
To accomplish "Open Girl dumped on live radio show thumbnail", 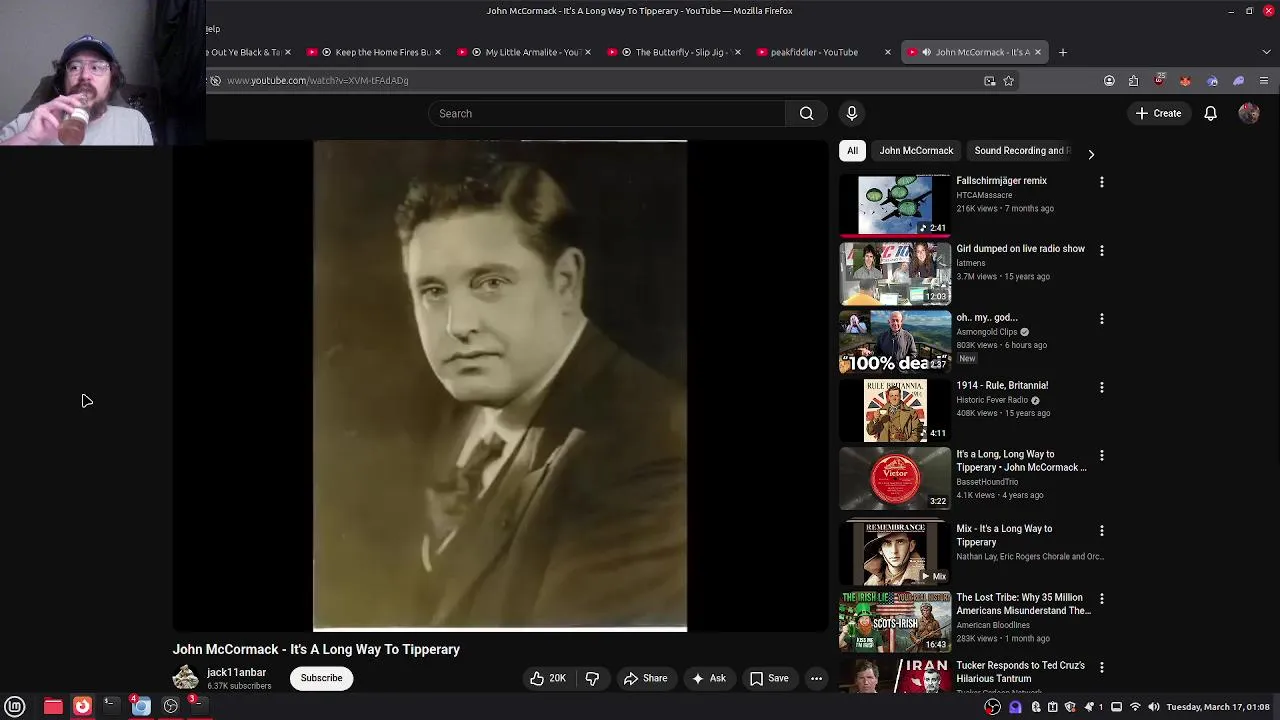I will [x=895, y=273].
